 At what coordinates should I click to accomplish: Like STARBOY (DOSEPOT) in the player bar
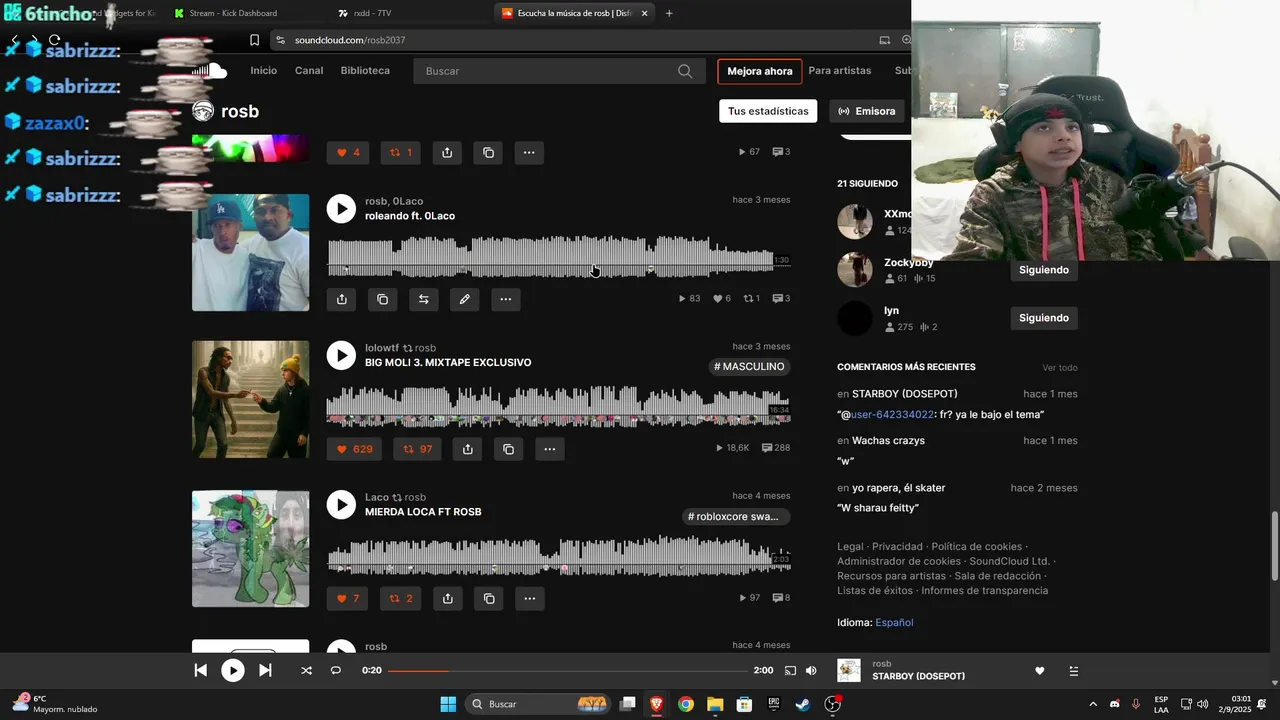coord(1040,671)
